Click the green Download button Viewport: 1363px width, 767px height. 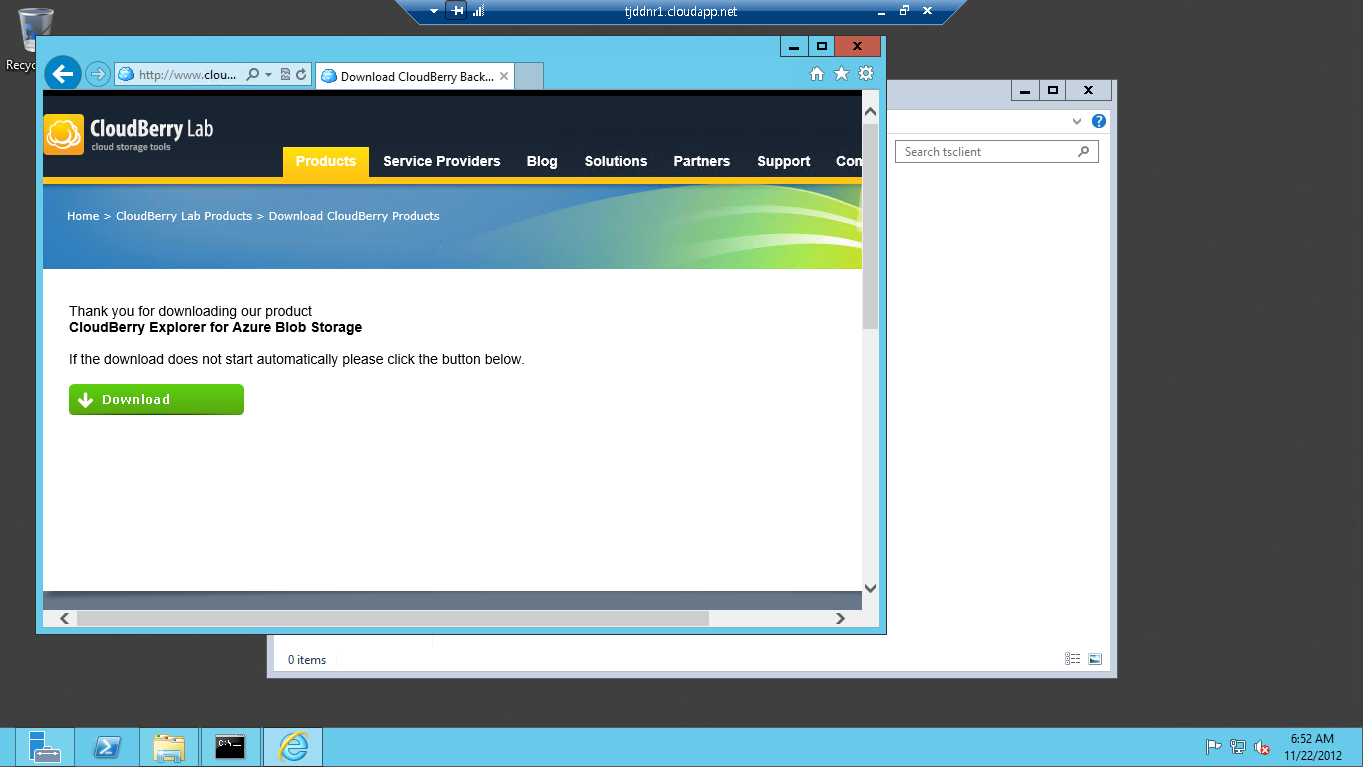pyautogui.click(x=156, y=399)
